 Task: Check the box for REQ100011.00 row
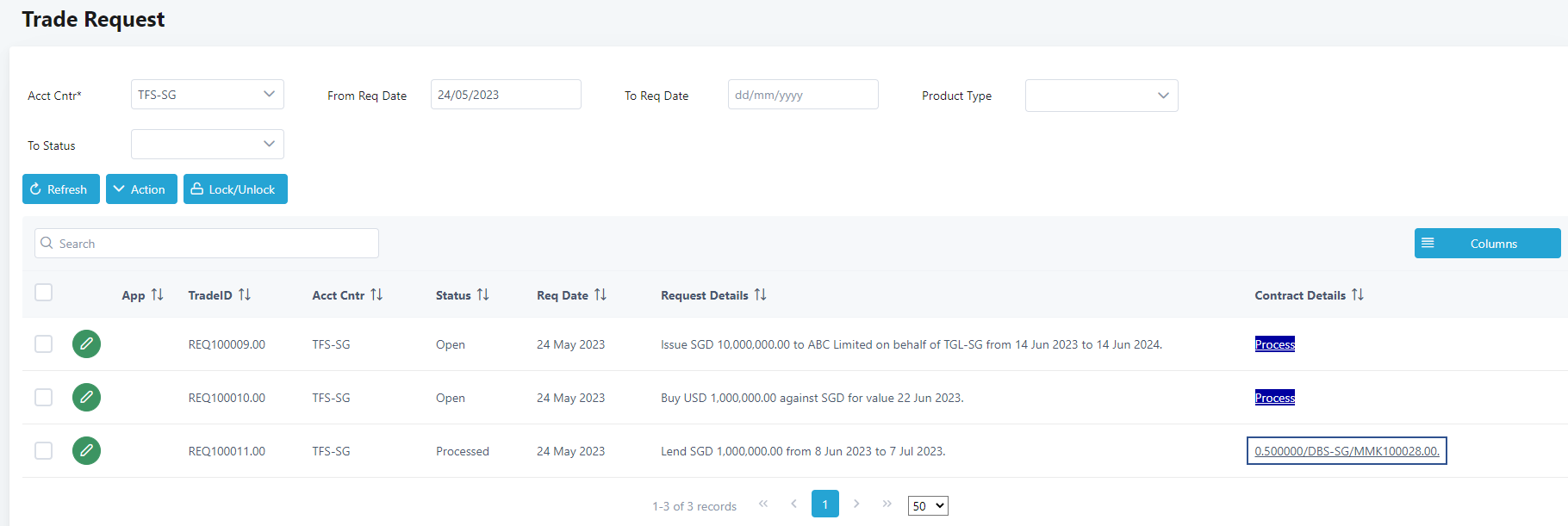coord(44,451)
